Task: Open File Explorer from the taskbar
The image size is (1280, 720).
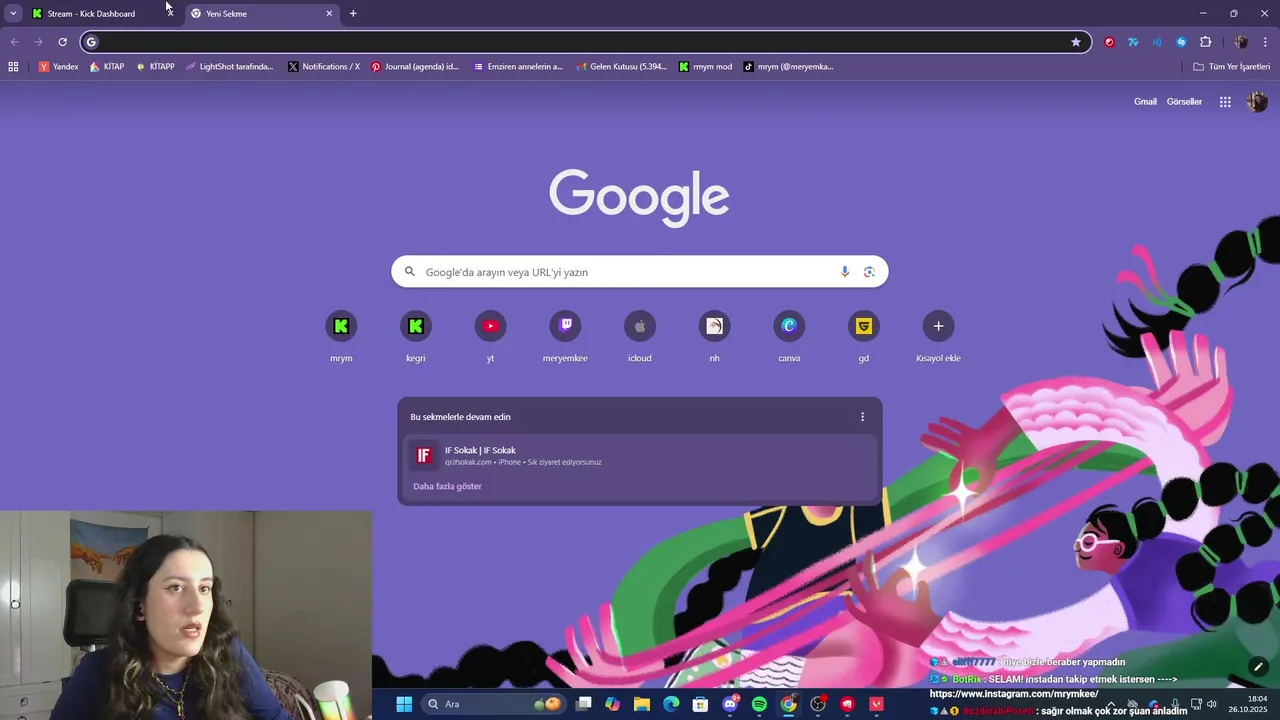Action: (642, 704)
